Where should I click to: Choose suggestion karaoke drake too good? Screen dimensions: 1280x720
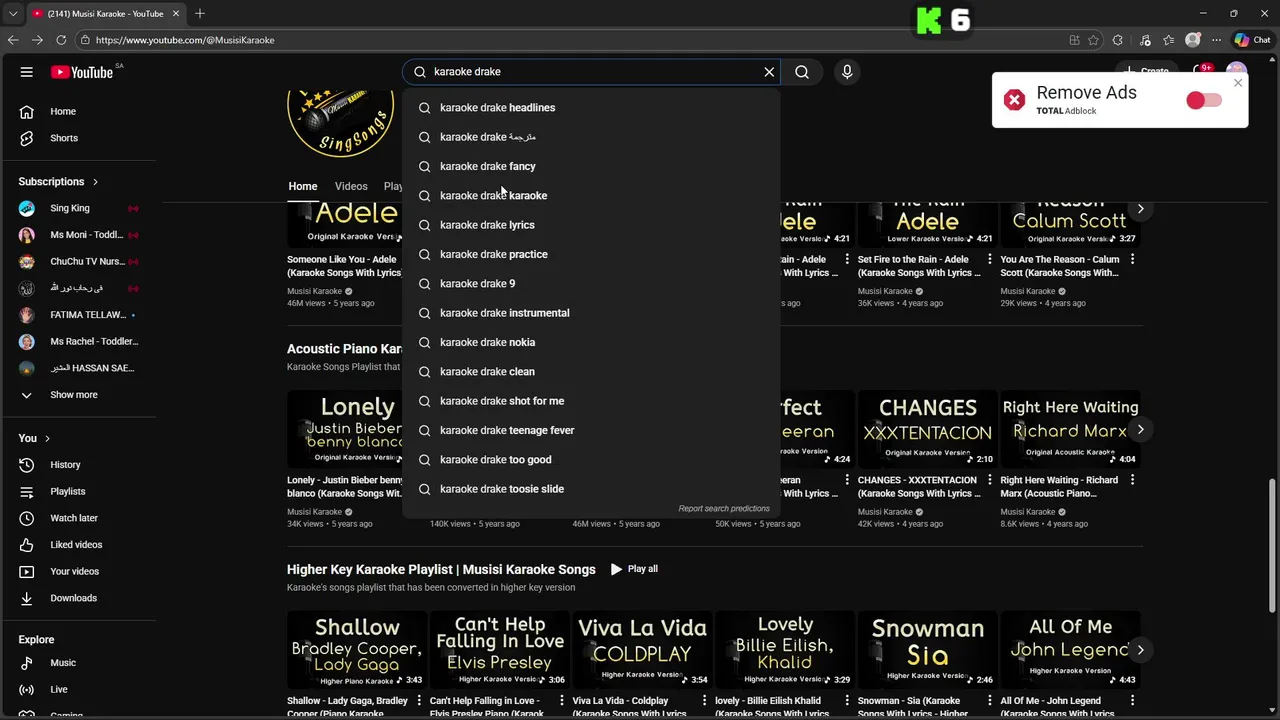point(591,460)
